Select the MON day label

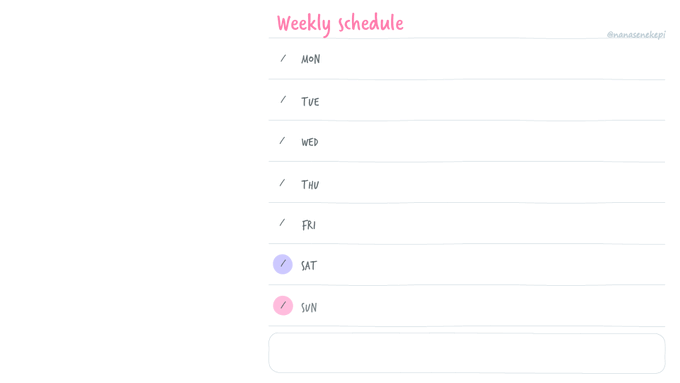pyautogui.click(x=311, y=59)
